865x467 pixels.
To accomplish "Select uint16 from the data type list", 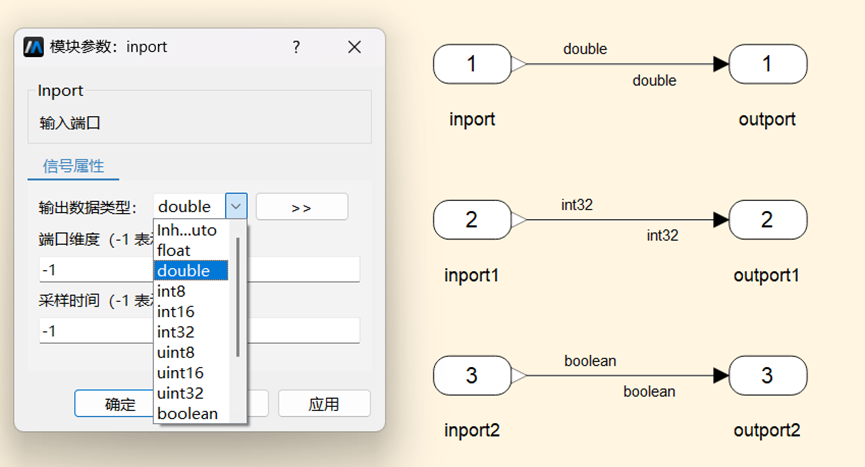I will (x=191, y=373).
